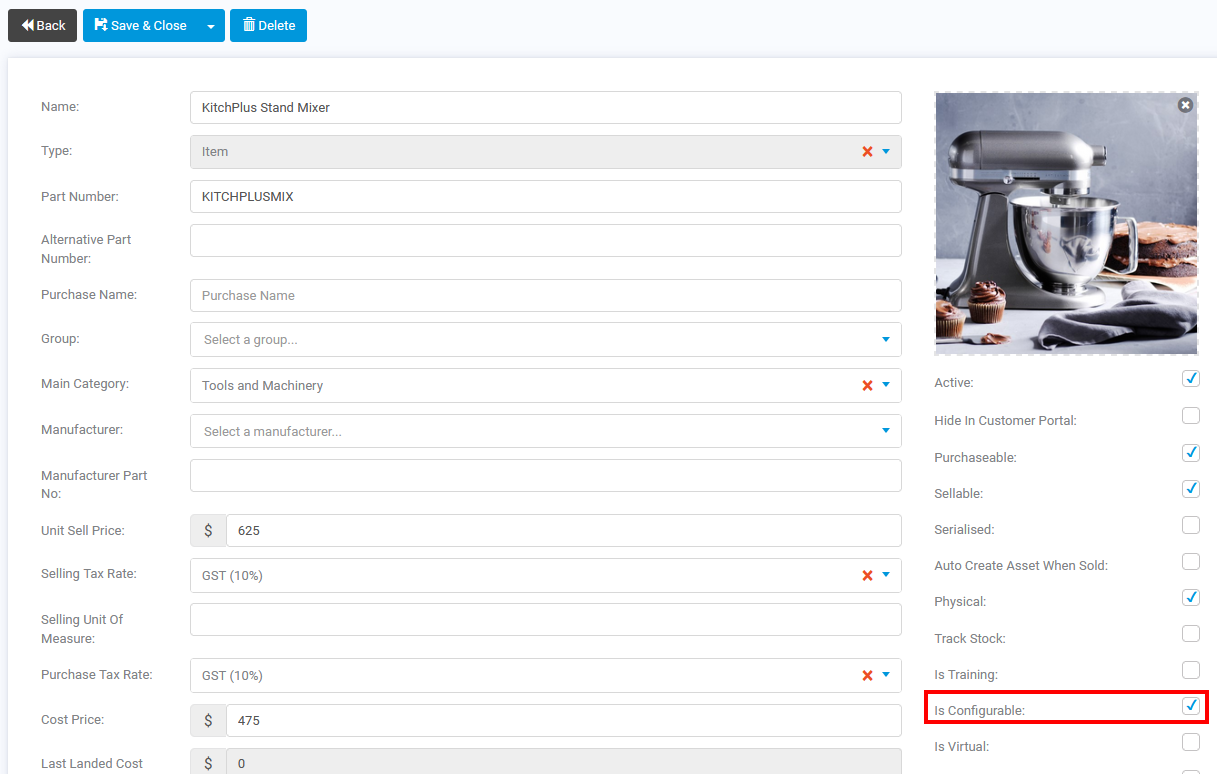Toggle the Sellable checkbox
Screen dimensions: 1217x774
click(x=1191, y=489)
